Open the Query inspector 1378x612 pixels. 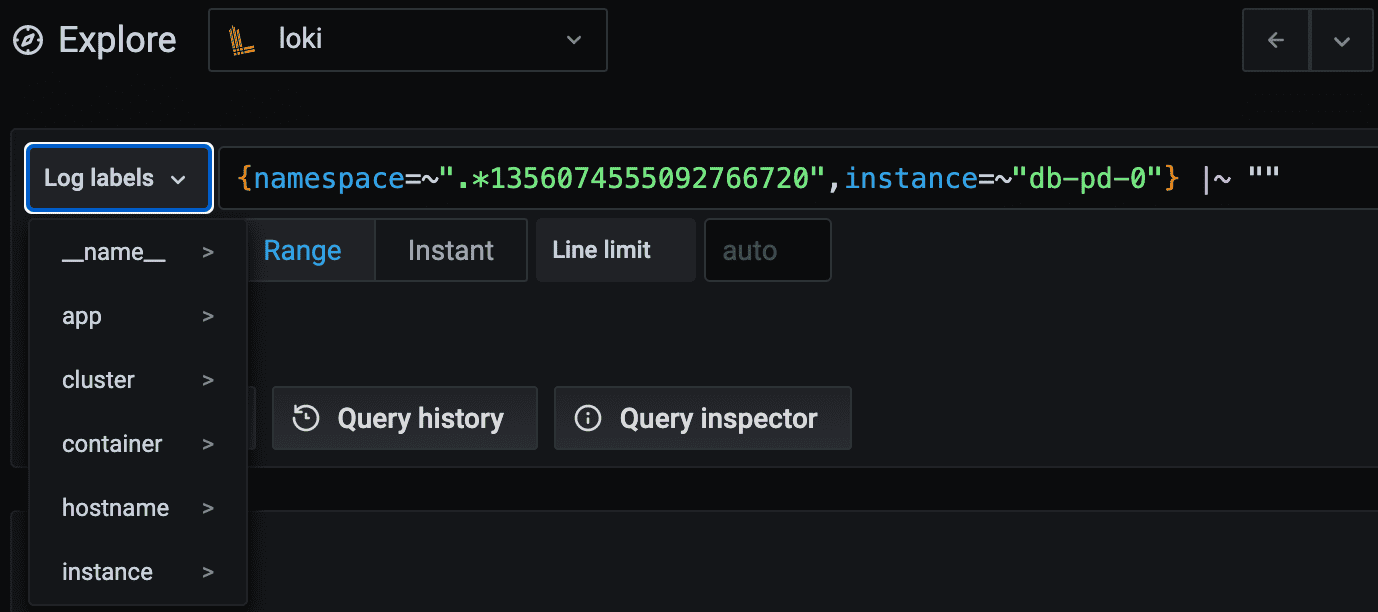(703, 418)
